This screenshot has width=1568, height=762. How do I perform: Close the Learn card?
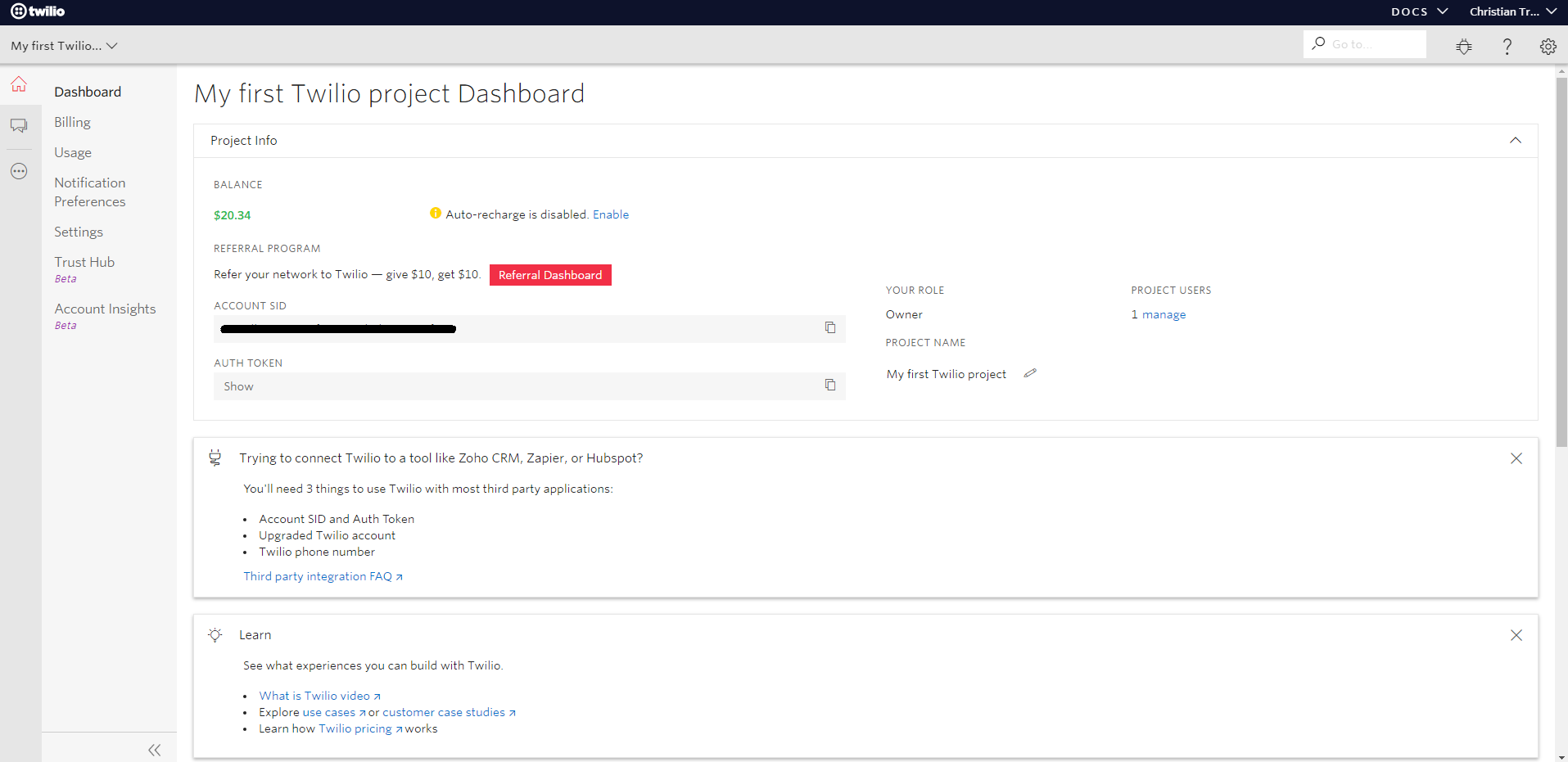pyautogui.click(x=1516, y=635)
